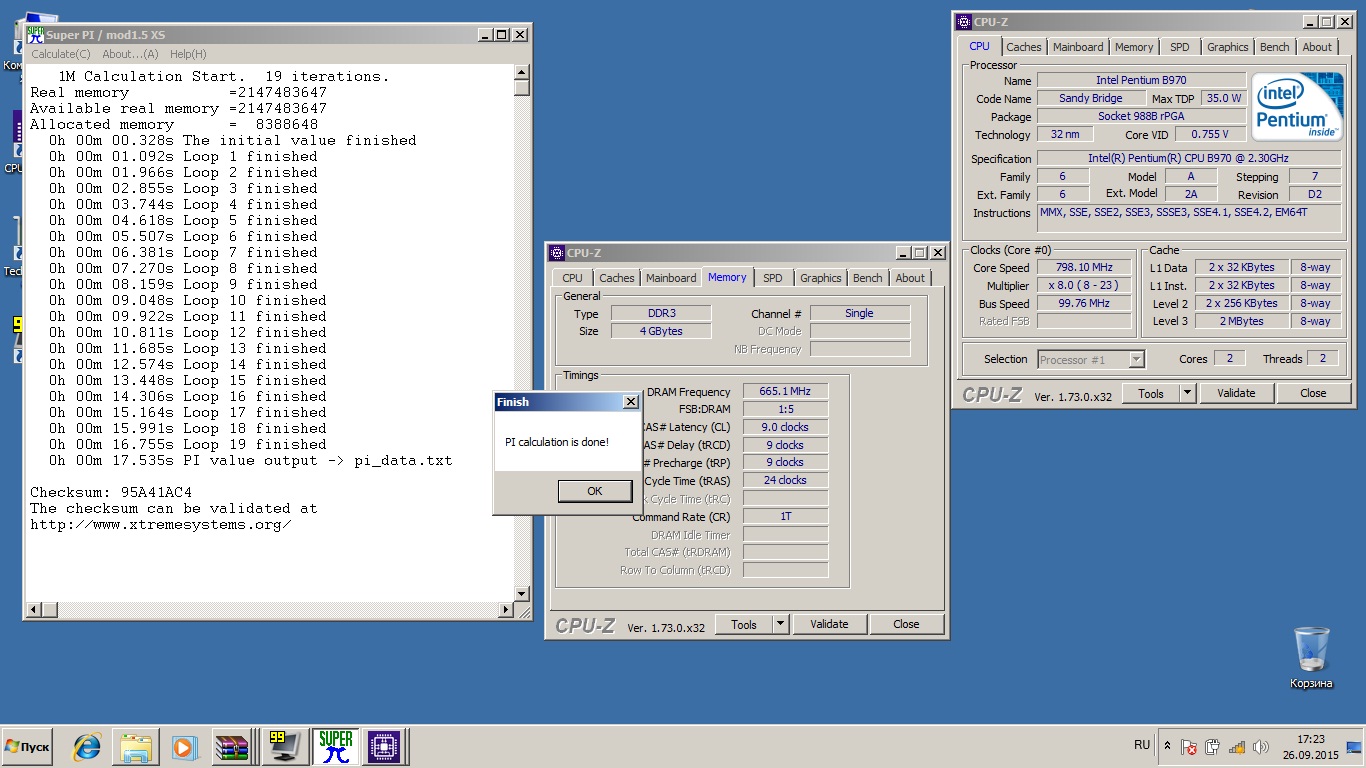Open SPD tab in Memory window

pos(773,278)
